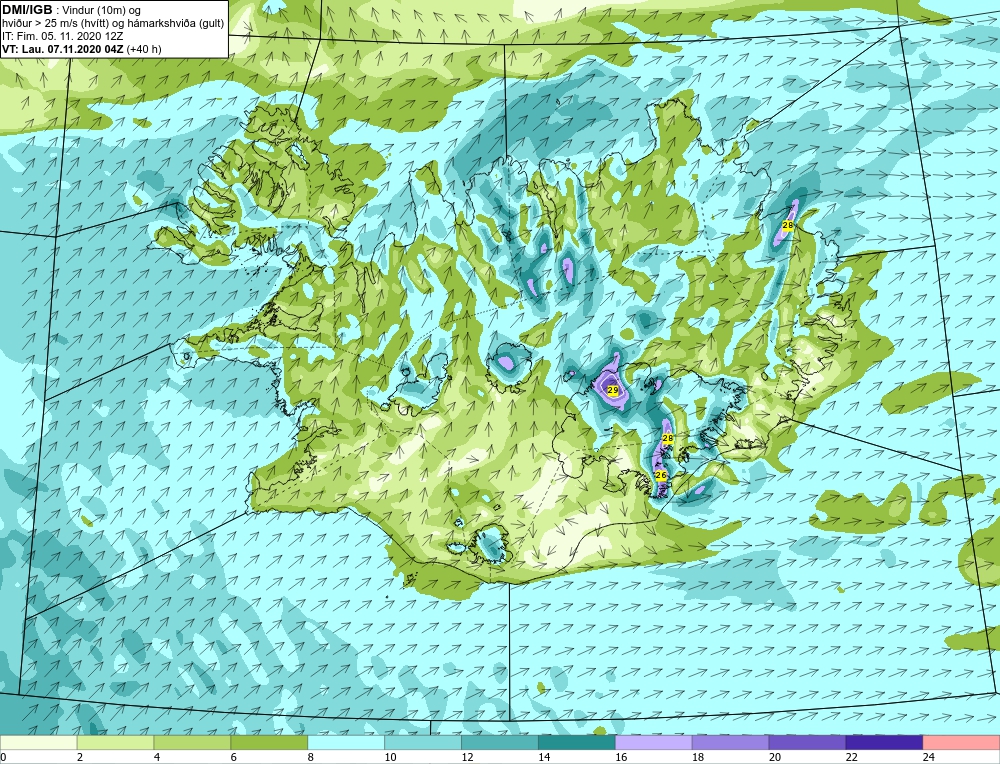Screen dimensions: 1000x764
Task: Click the legend scale number 20
Action: [775, 757]
